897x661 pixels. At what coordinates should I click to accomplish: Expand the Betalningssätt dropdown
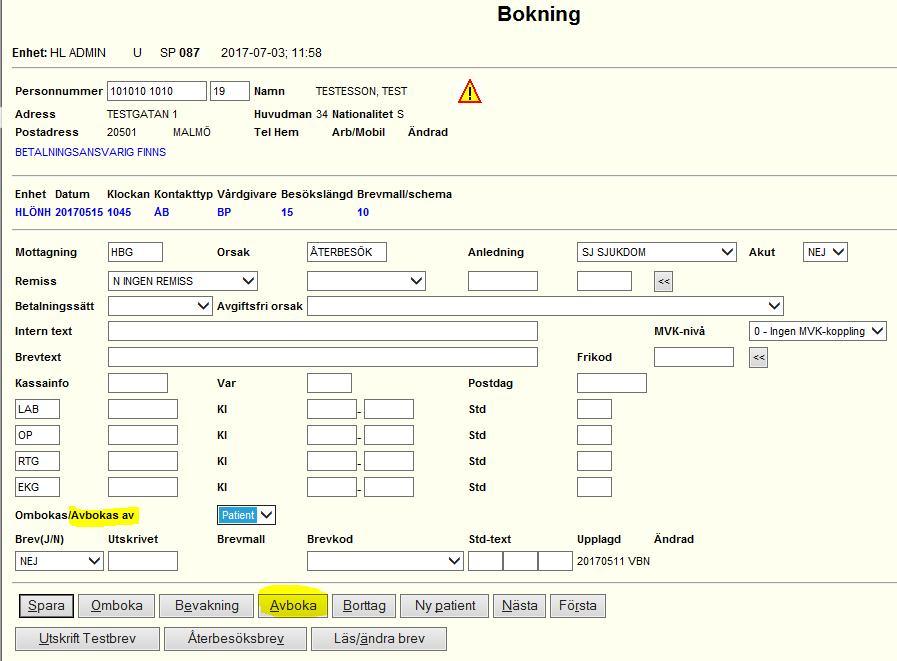(160, 306)
